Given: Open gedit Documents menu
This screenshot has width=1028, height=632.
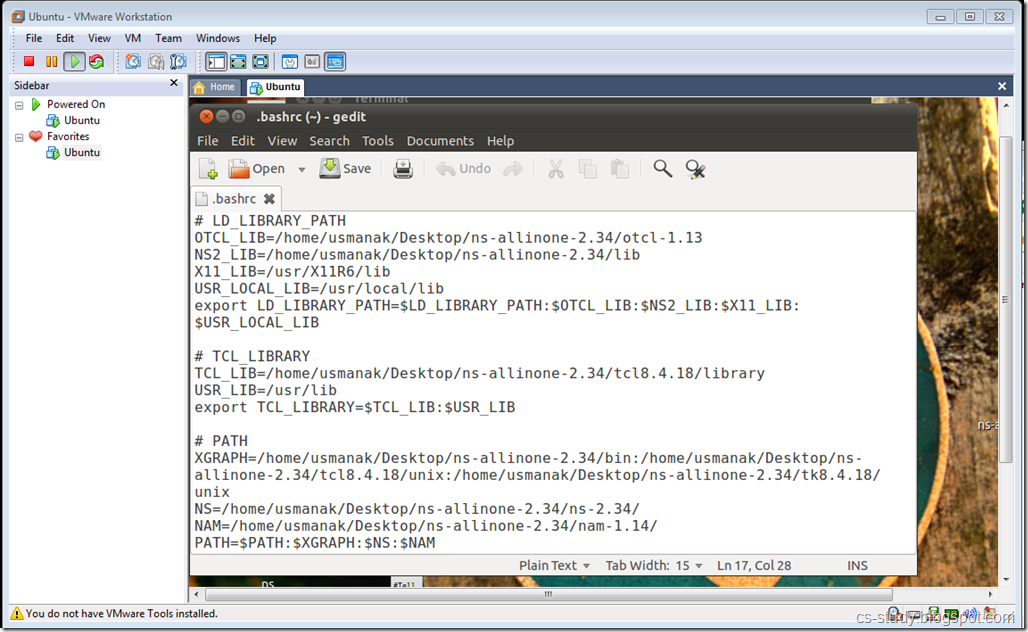Looking at the screenshot, I should coord(440,141).
